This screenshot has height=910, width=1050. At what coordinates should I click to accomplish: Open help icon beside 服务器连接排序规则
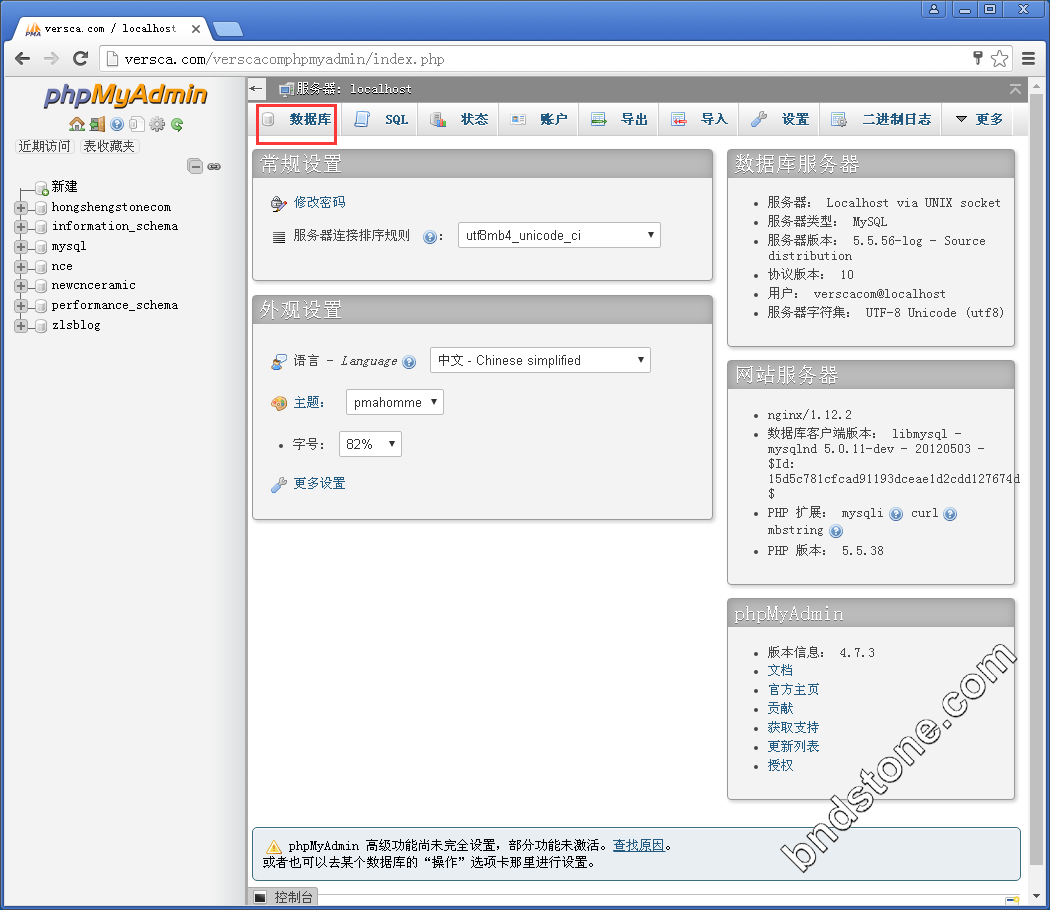click(x=430, y=236)
